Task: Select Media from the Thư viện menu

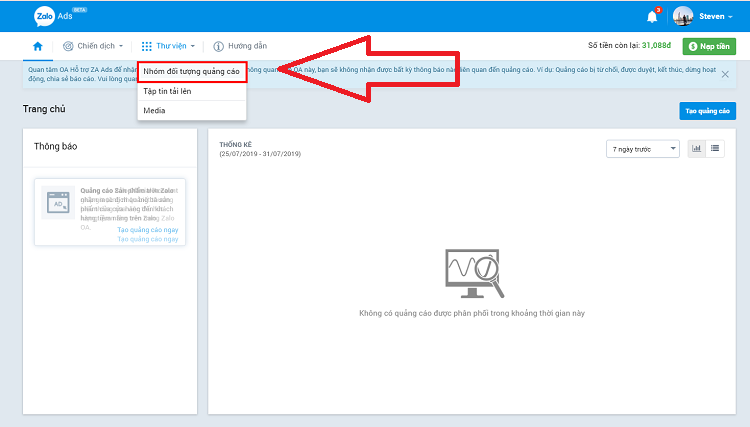Action: (x=154, y=110)
